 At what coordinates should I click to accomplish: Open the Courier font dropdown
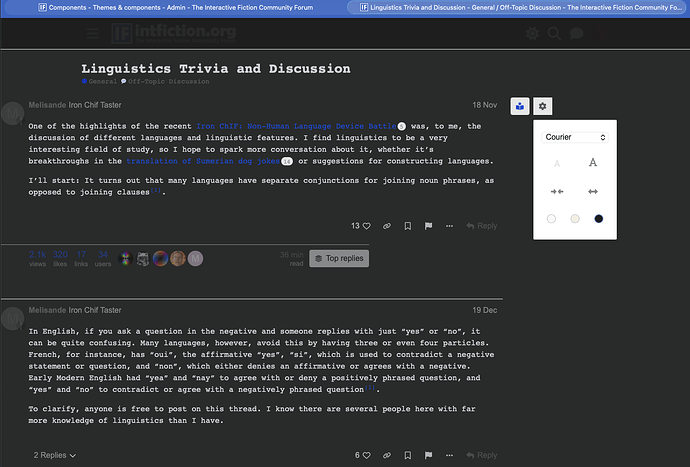(x=575, y=137)
